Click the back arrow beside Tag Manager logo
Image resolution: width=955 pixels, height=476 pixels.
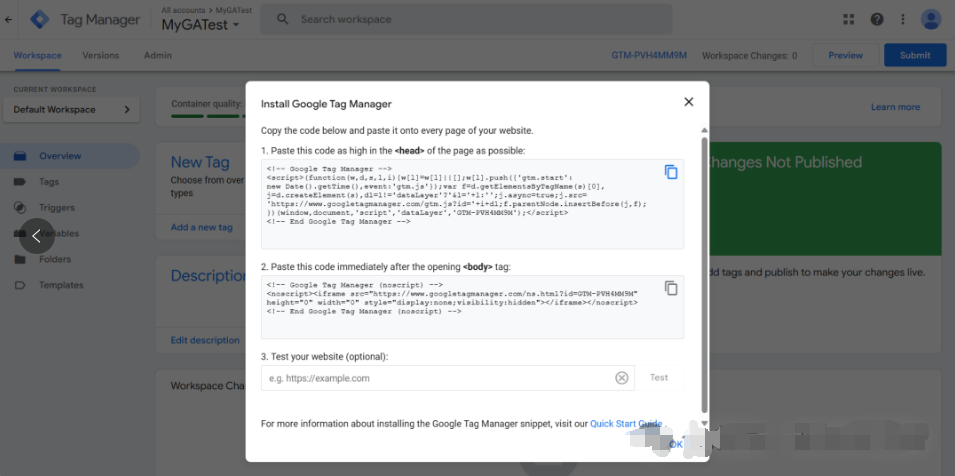(x=8, y=19)
